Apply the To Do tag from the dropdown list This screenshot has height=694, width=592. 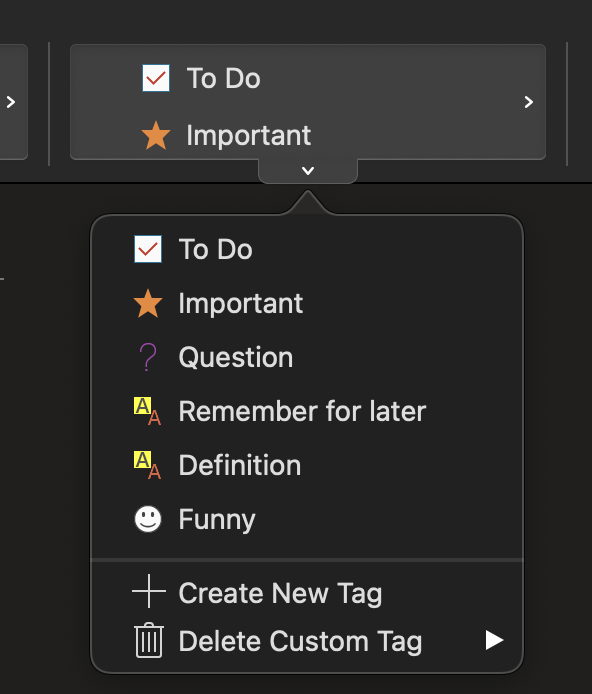307,249
